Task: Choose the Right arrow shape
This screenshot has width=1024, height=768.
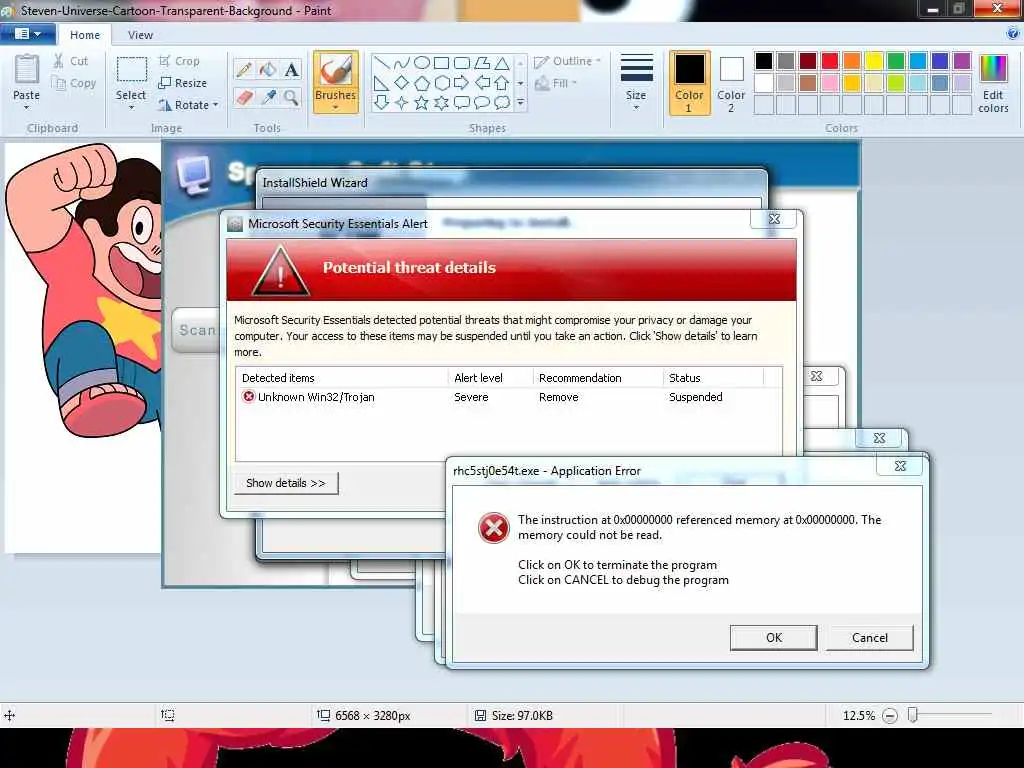Action: [x=462, y=83]
